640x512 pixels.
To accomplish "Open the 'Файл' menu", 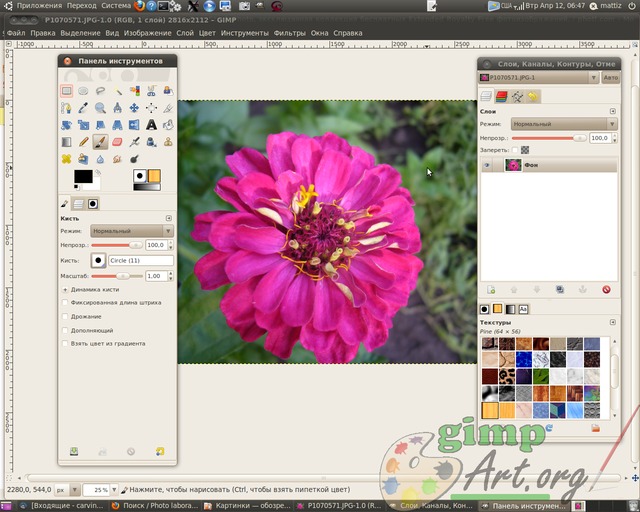I will 16,33.
